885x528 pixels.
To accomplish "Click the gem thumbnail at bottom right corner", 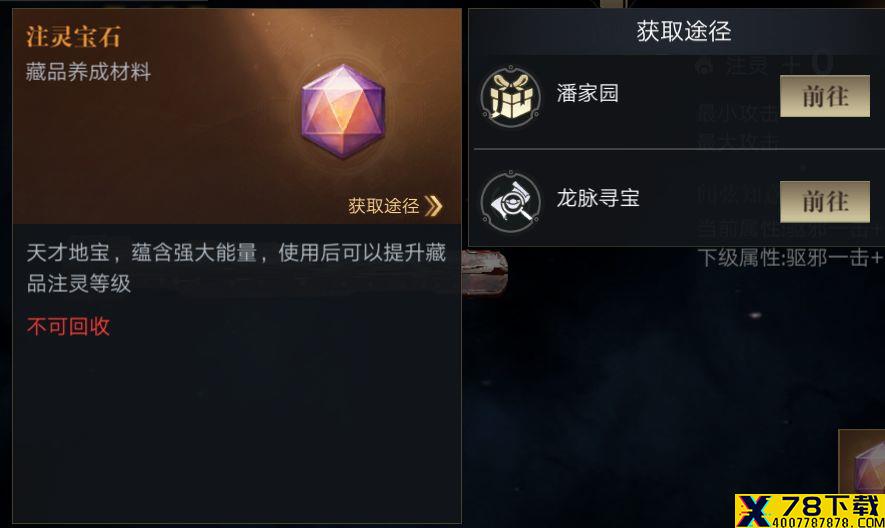I will (x=862, y=461).
